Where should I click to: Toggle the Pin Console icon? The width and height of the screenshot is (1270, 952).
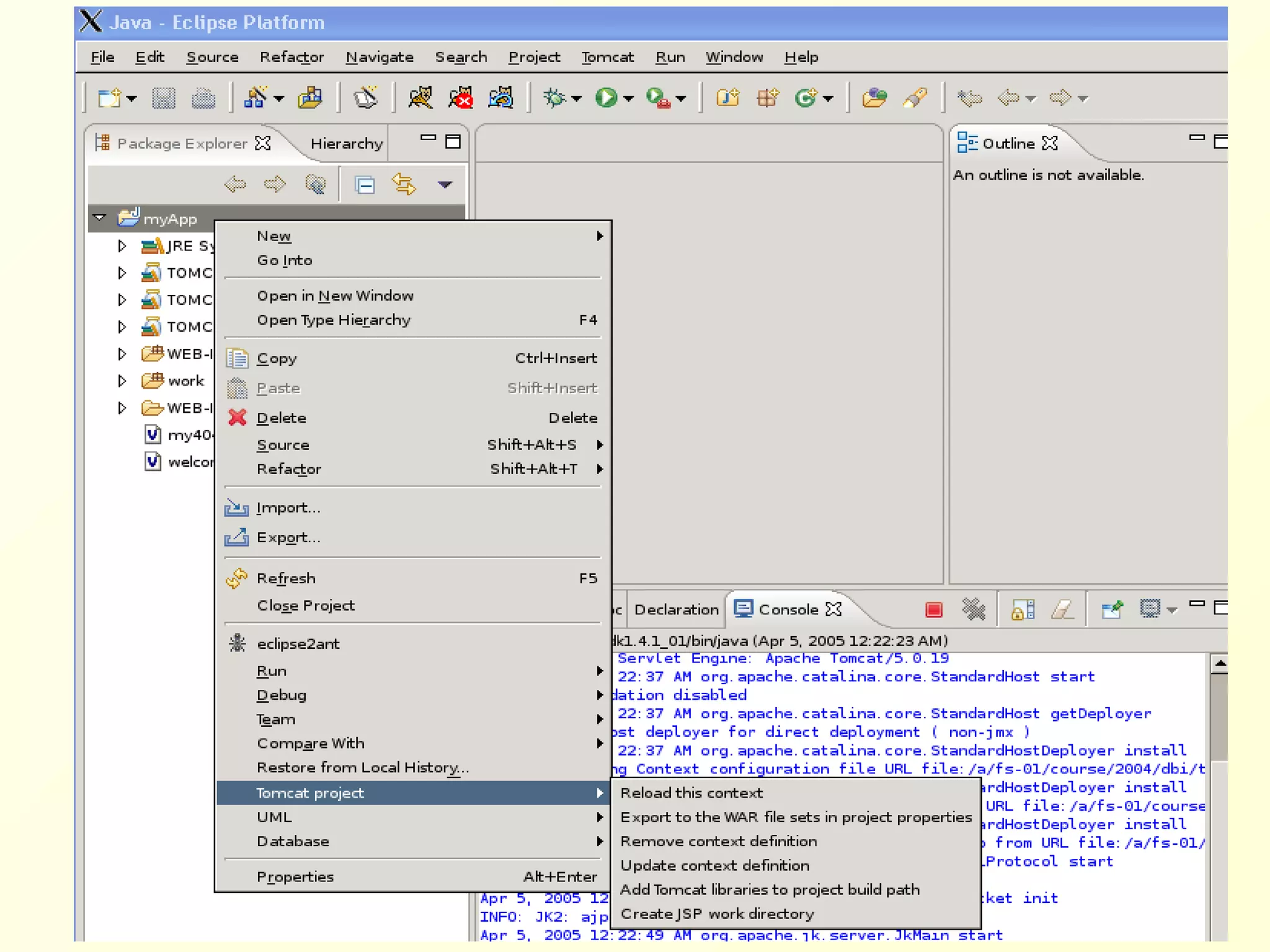(x=1112, y=610)
